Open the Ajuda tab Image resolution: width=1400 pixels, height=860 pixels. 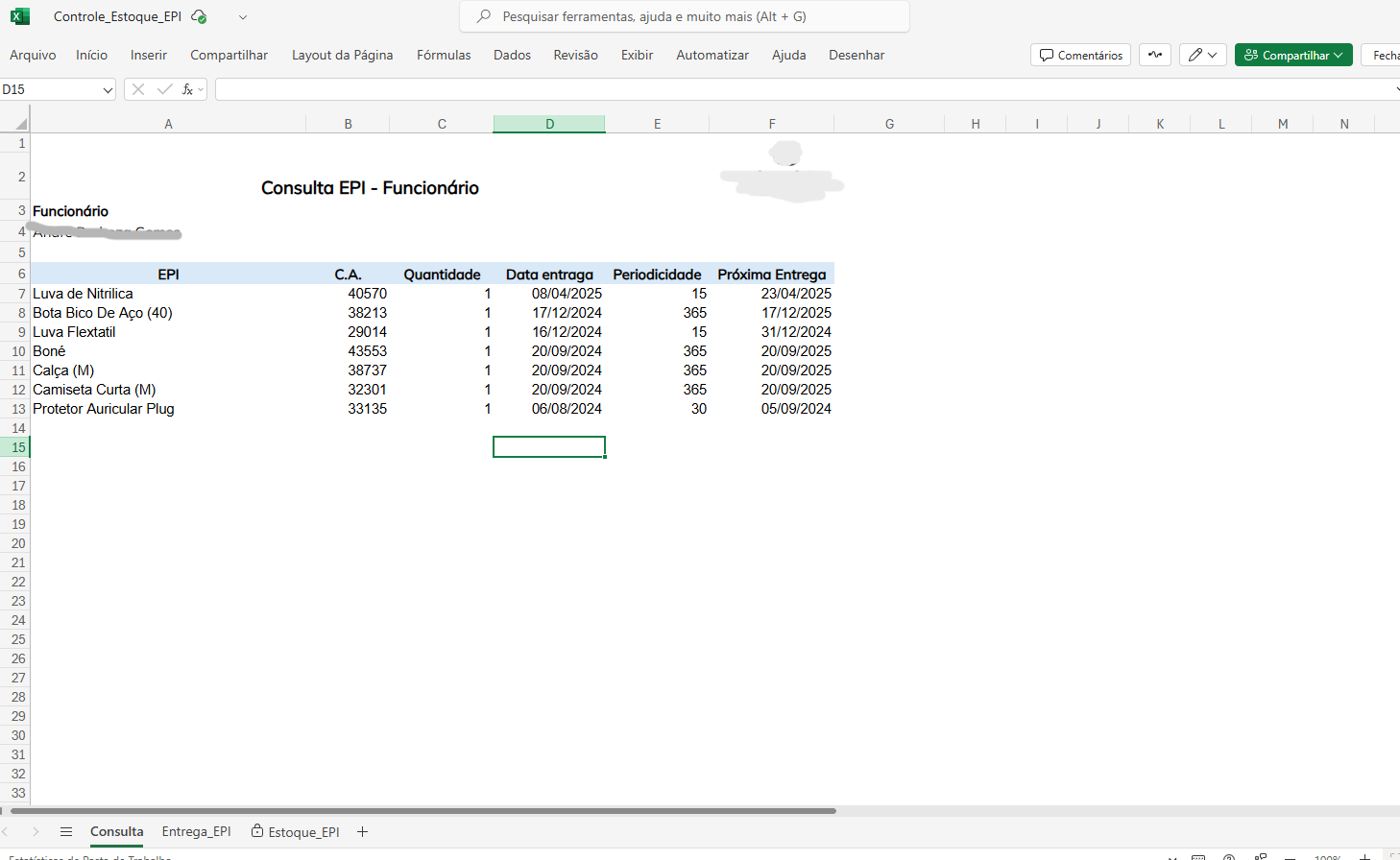[789, 55]
